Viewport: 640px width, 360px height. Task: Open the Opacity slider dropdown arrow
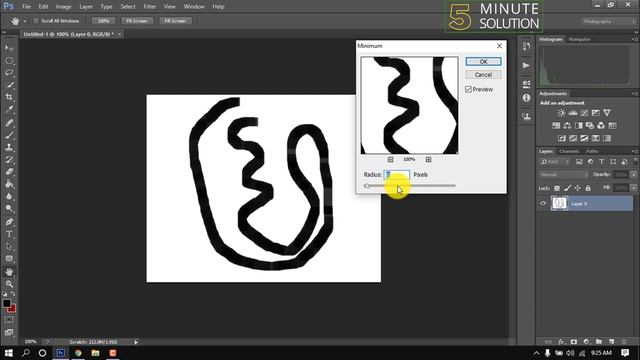coord(633,175)
